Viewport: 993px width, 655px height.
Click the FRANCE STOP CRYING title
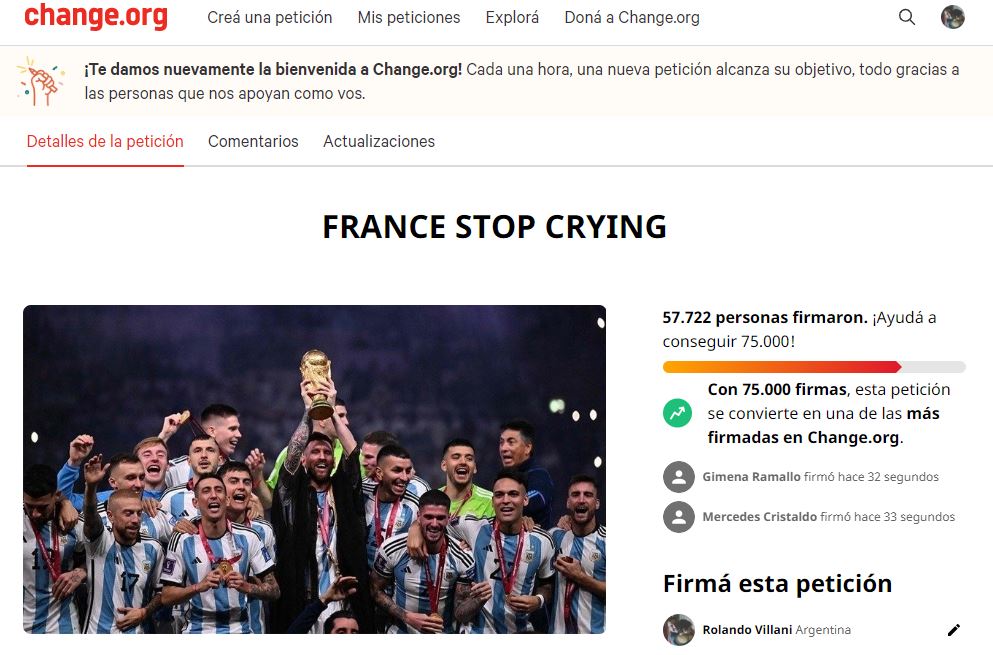[x=495, y=227]
